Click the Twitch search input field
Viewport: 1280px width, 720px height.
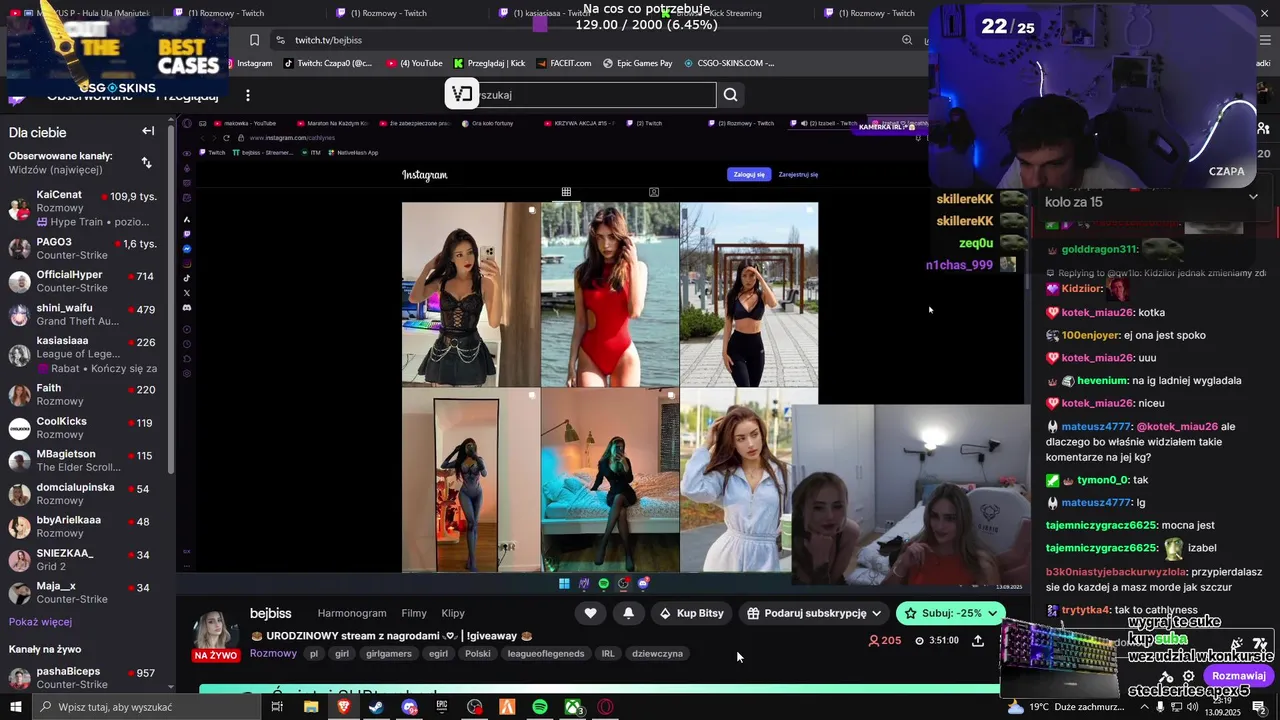click(596, 95)
